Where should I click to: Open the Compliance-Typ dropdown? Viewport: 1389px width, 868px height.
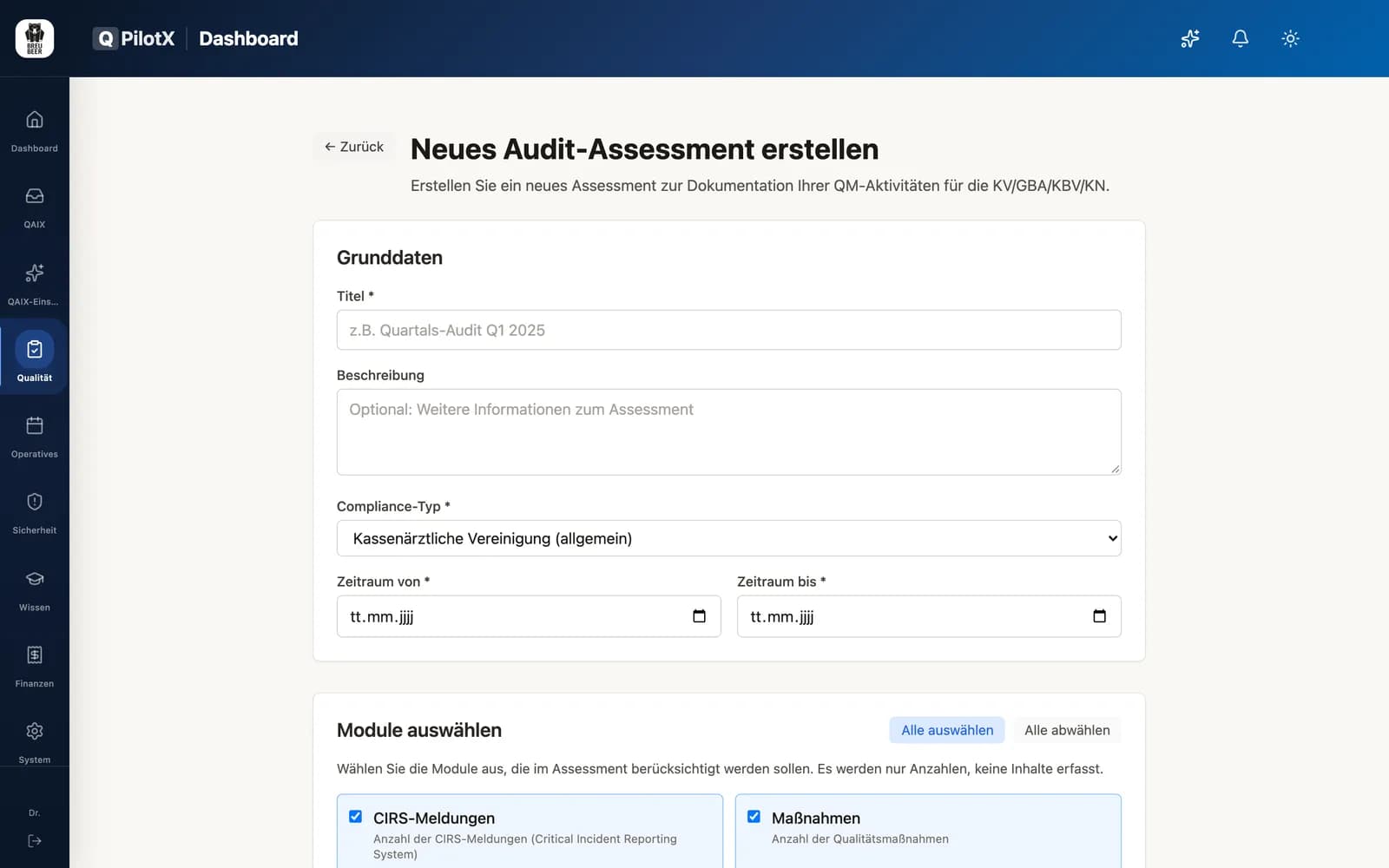coord(729,538)
